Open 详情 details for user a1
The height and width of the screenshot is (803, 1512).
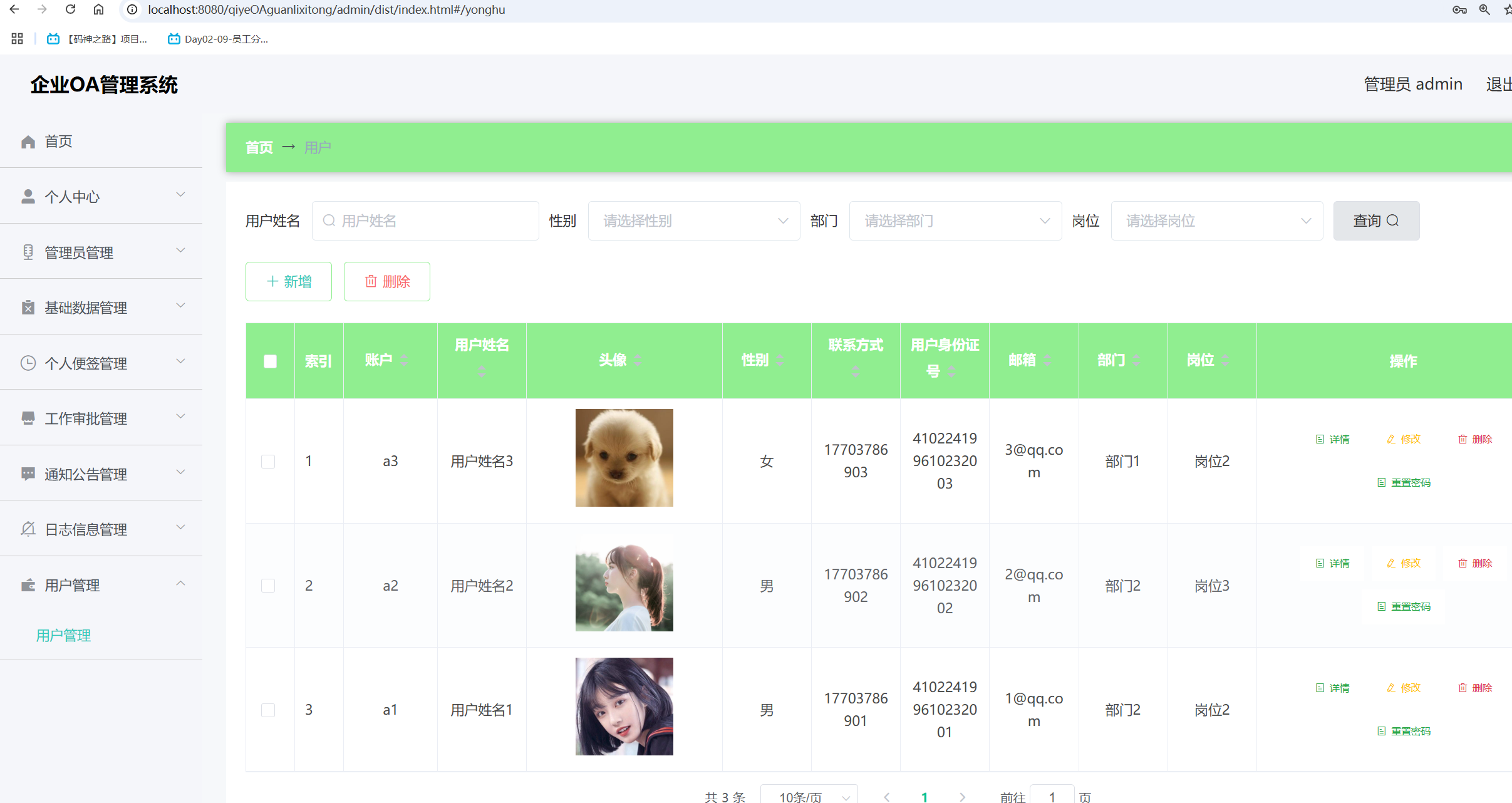(1332, 688)
